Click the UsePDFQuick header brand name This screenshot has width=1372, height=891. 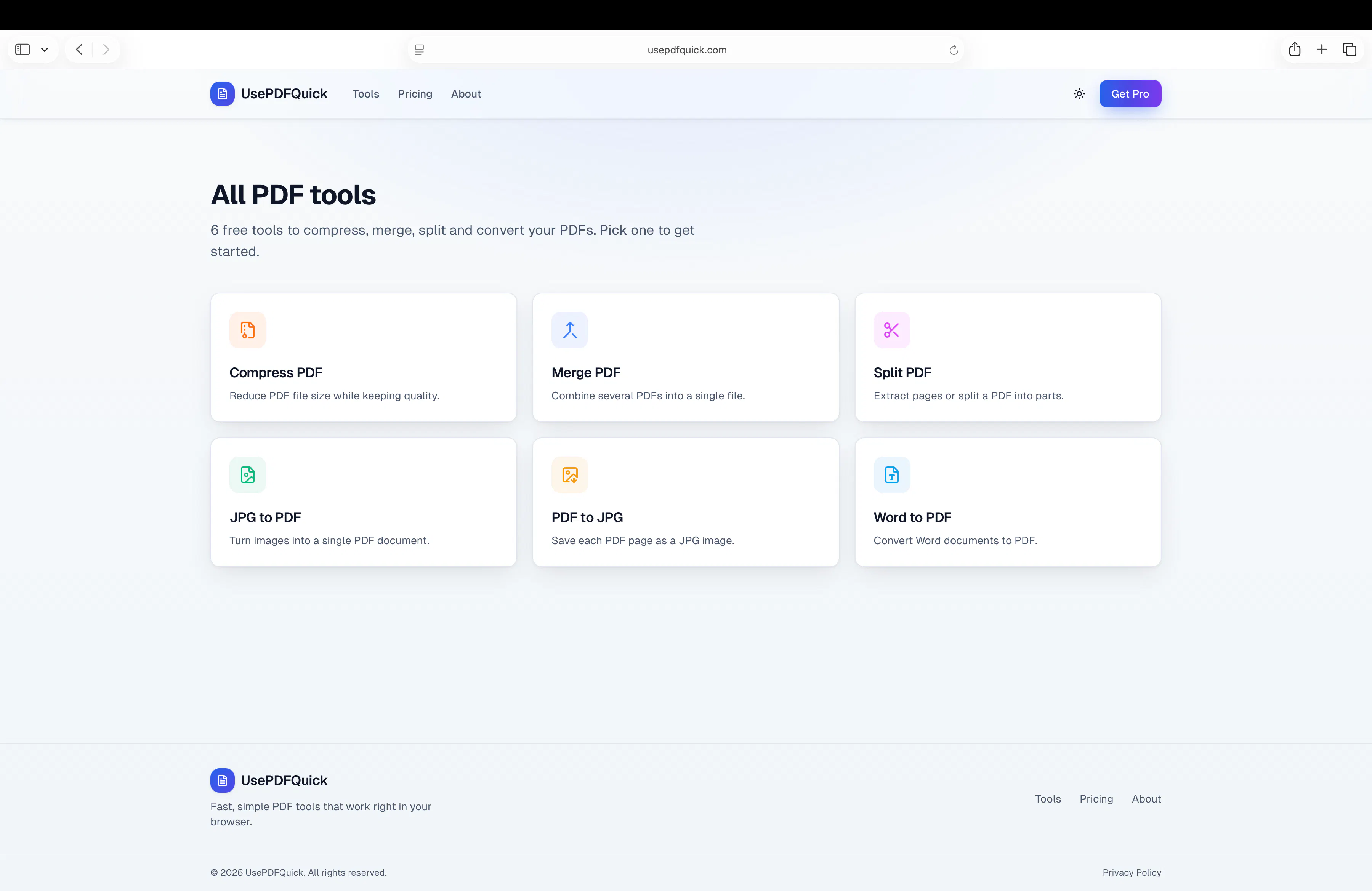tap(284, 93)
